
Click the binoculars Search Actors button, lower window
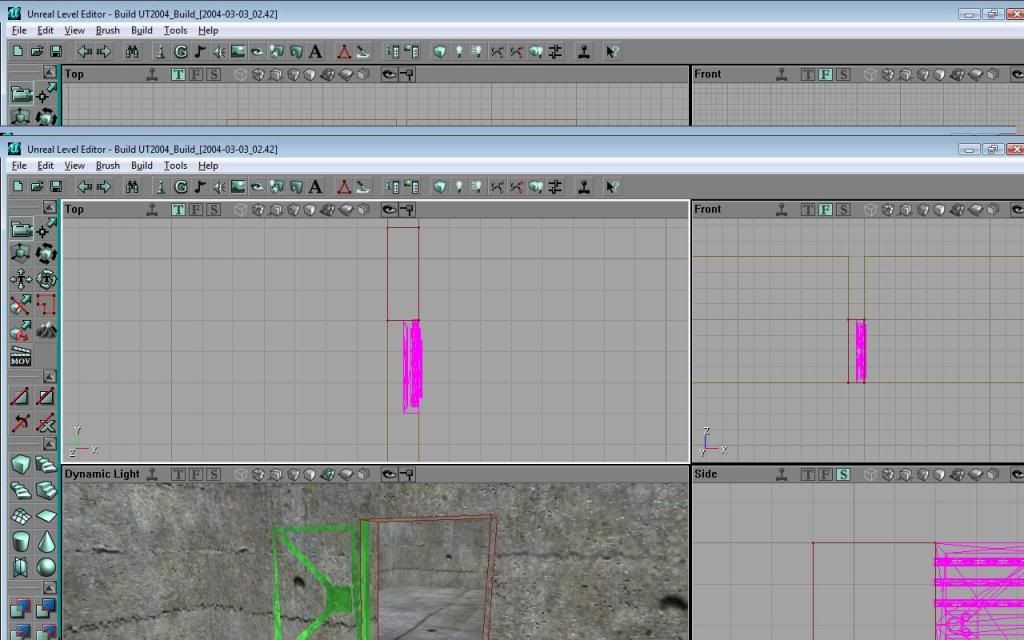pyautogui.click(x=132, y=187)
